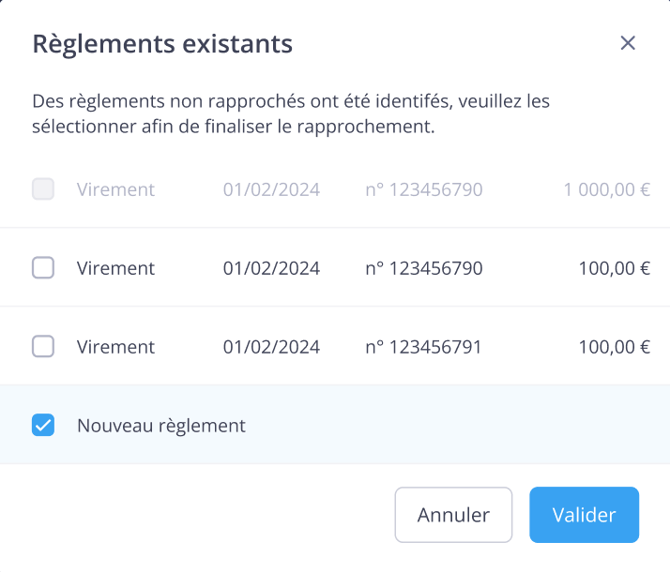Viewport: 670px width, 572px height.
Task: Click the Virement label on the 100,00 € n° 123456790 row
Action: point(116,268)
